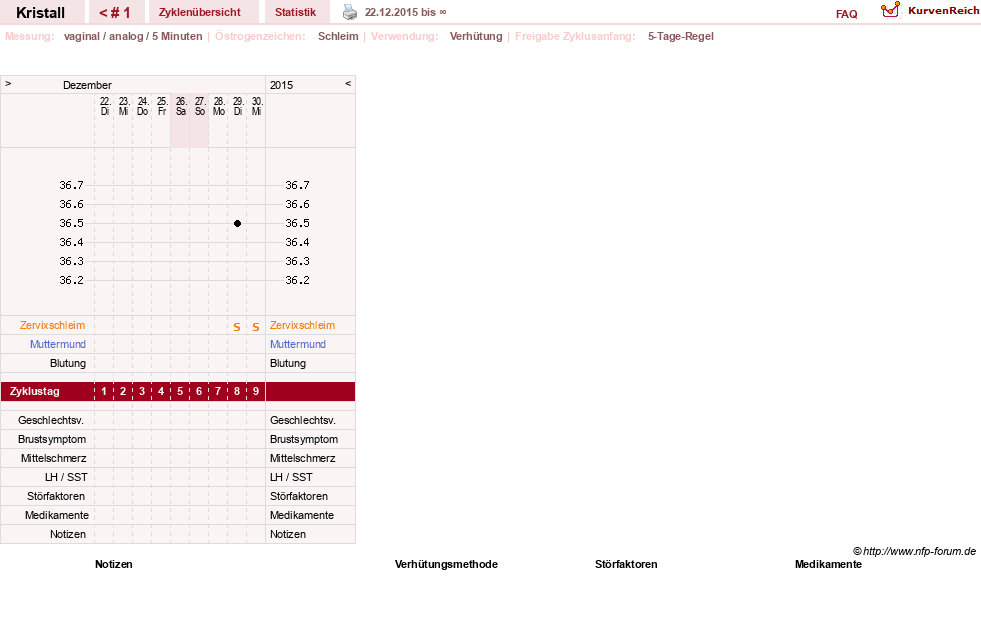
Task: Click the bottom Medikamente heading
Action: (828, 564)
